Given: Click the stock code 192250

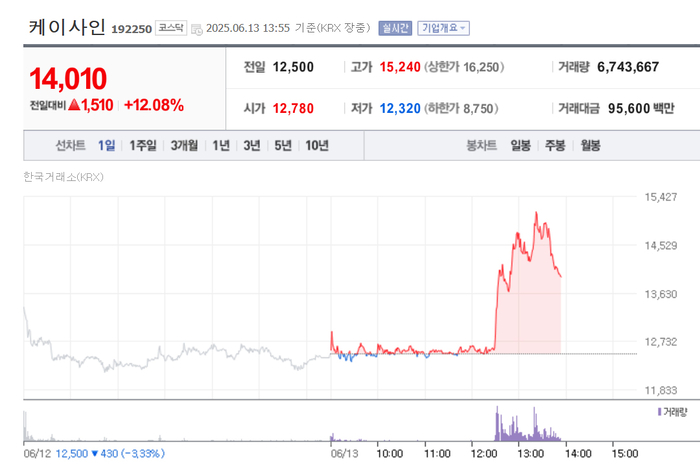Looking at the screenshot, I should click(131, 29).
